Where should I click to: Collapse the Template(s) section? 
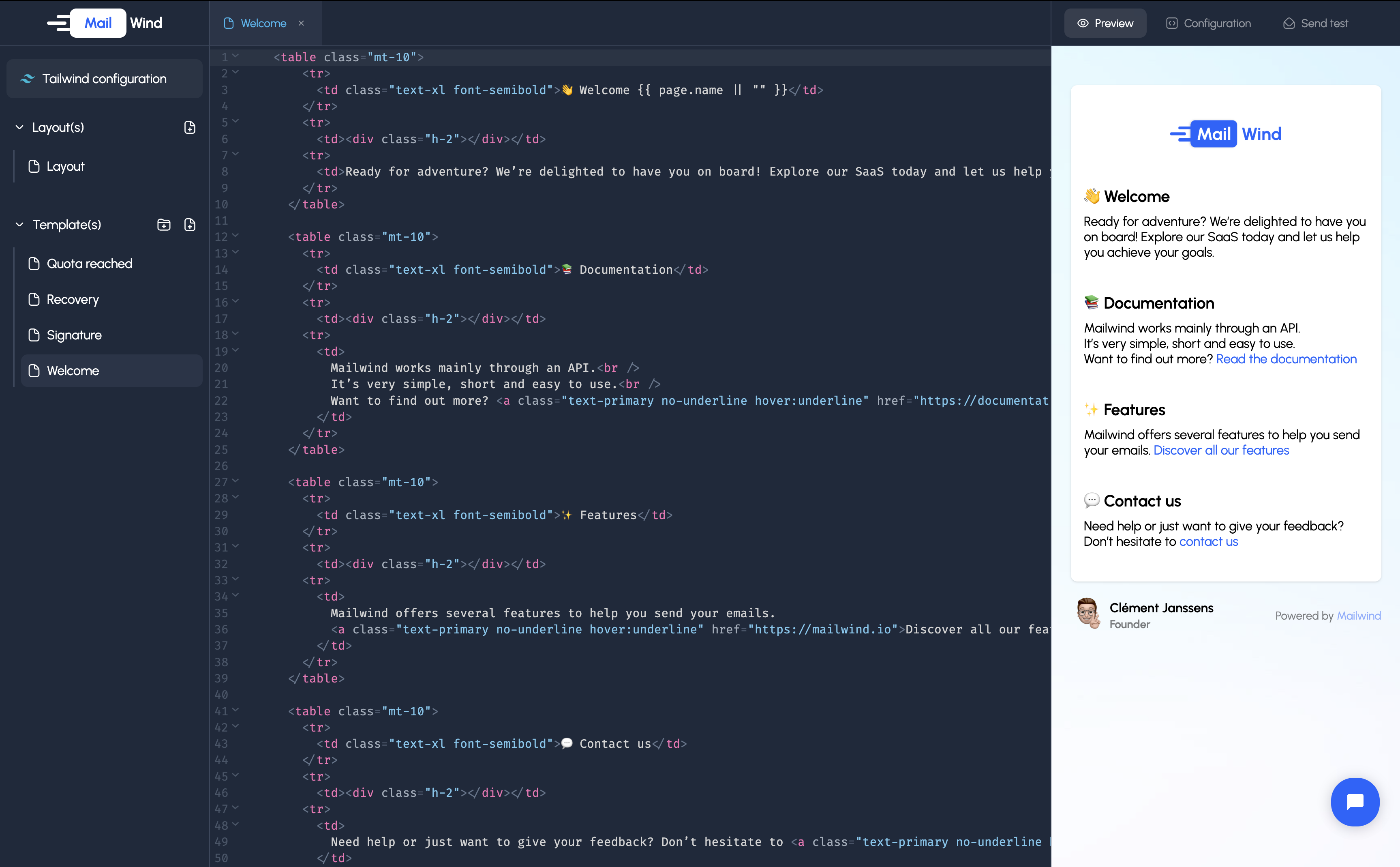click(x=19, y=225)
